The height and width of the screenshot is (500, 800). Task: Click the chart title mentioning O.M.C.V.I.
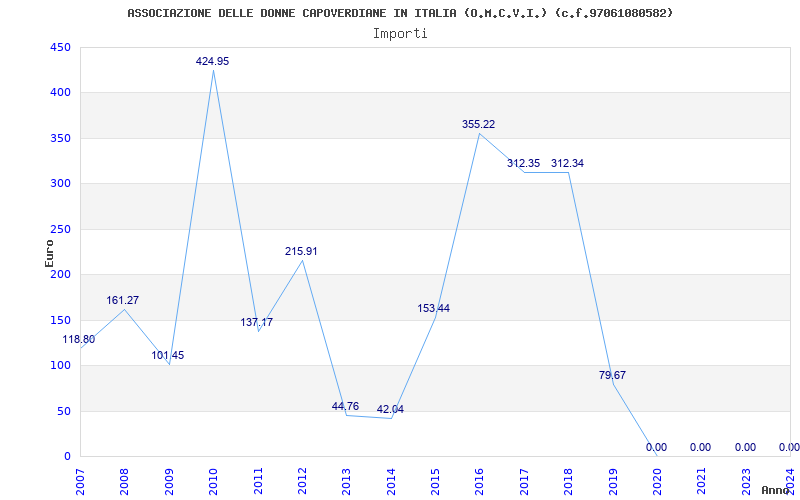pyautogui.click(x=400, y=13)
